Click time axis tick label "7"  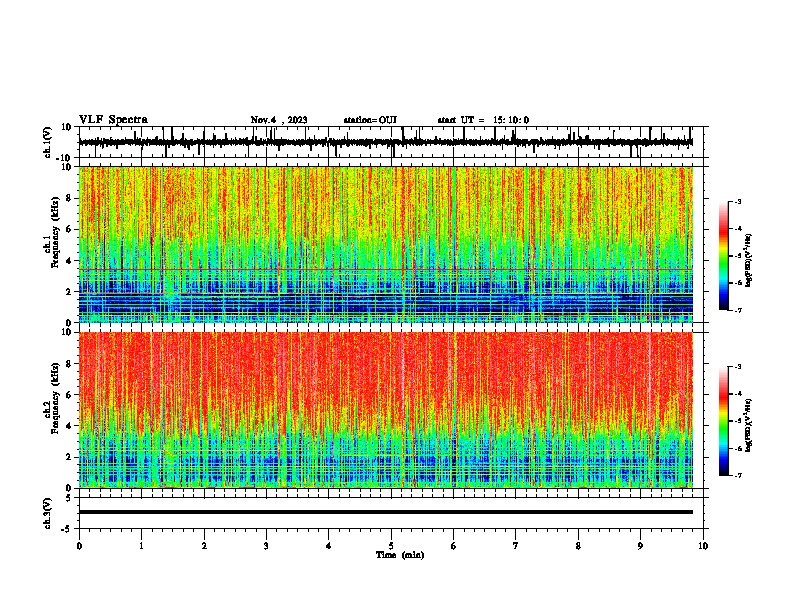pyautogui.click(x=516, y=546)
